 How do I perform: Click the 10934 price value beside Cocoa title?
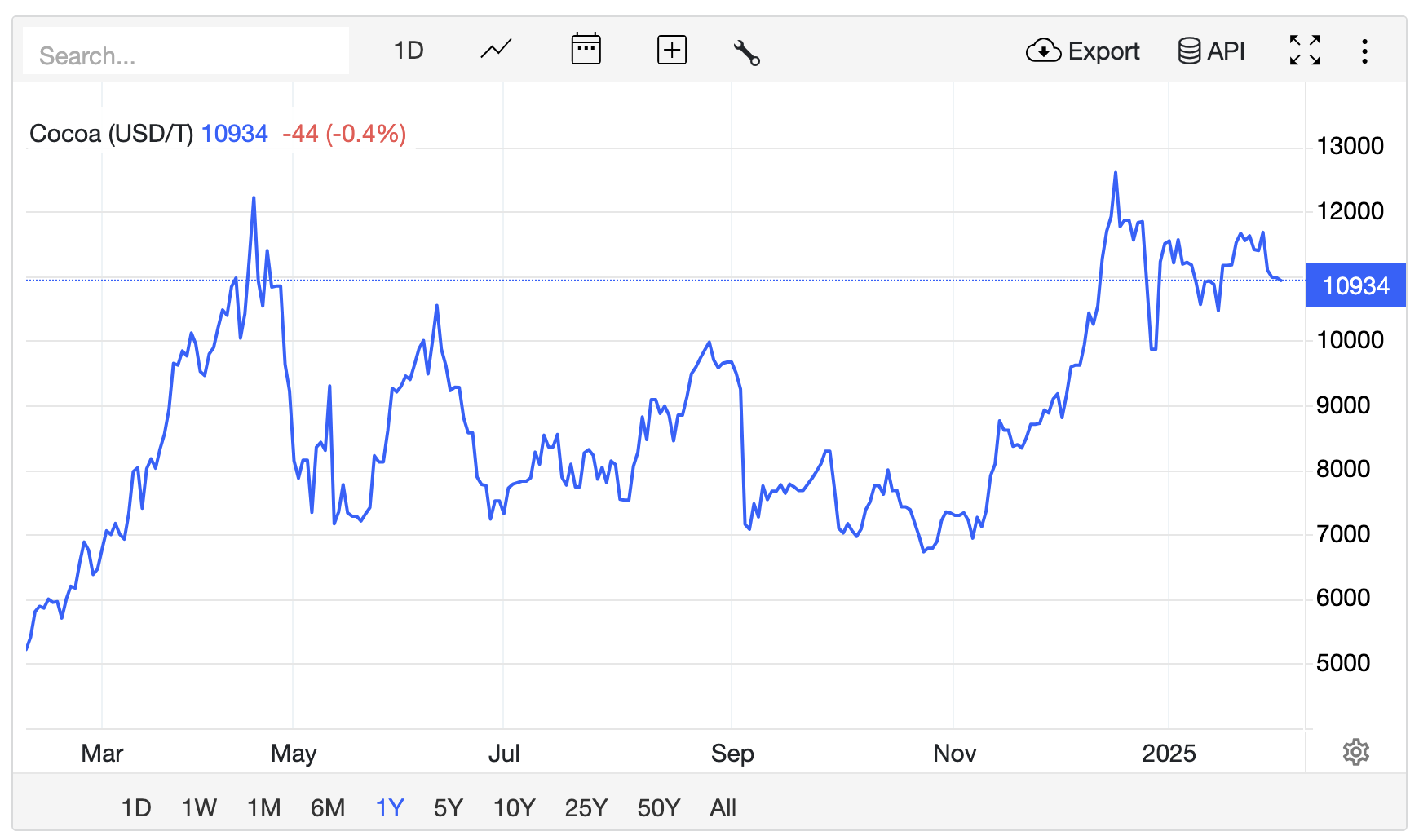tap(234, 134)
